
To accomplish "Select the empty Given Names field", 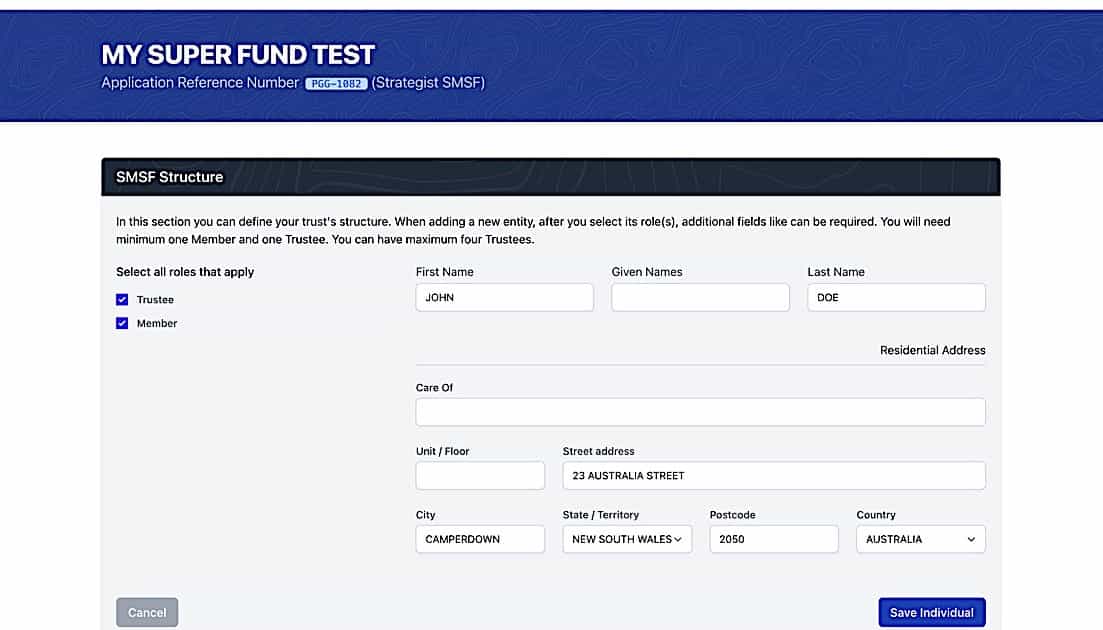I will 700,297.
